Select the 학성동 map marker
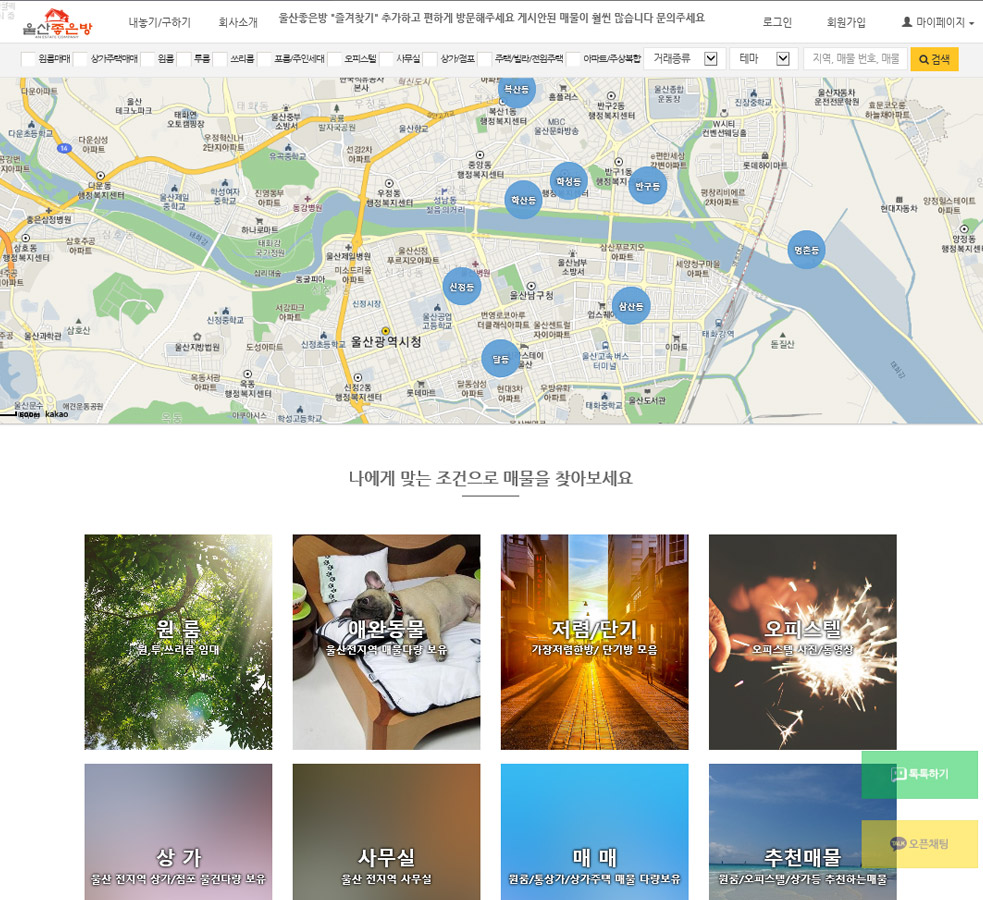983x900 pixels. pos(568,182)
